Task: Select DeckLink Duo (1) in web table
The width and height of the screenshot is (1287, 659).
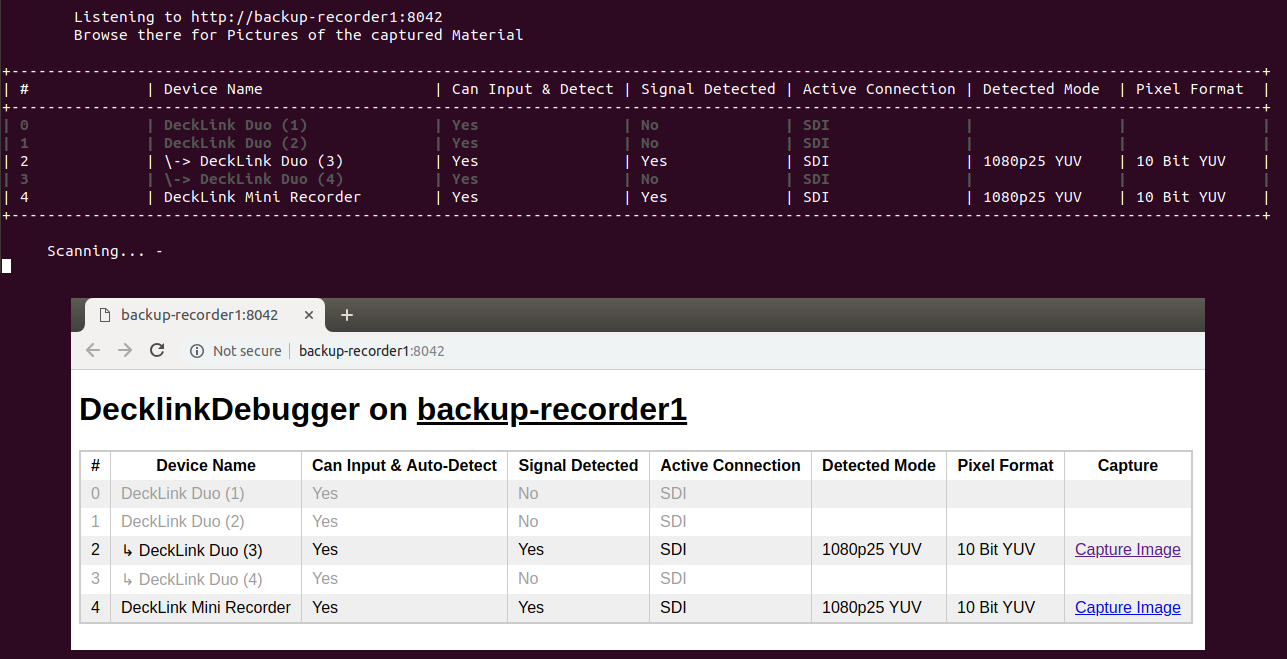Action: point(183,493)
